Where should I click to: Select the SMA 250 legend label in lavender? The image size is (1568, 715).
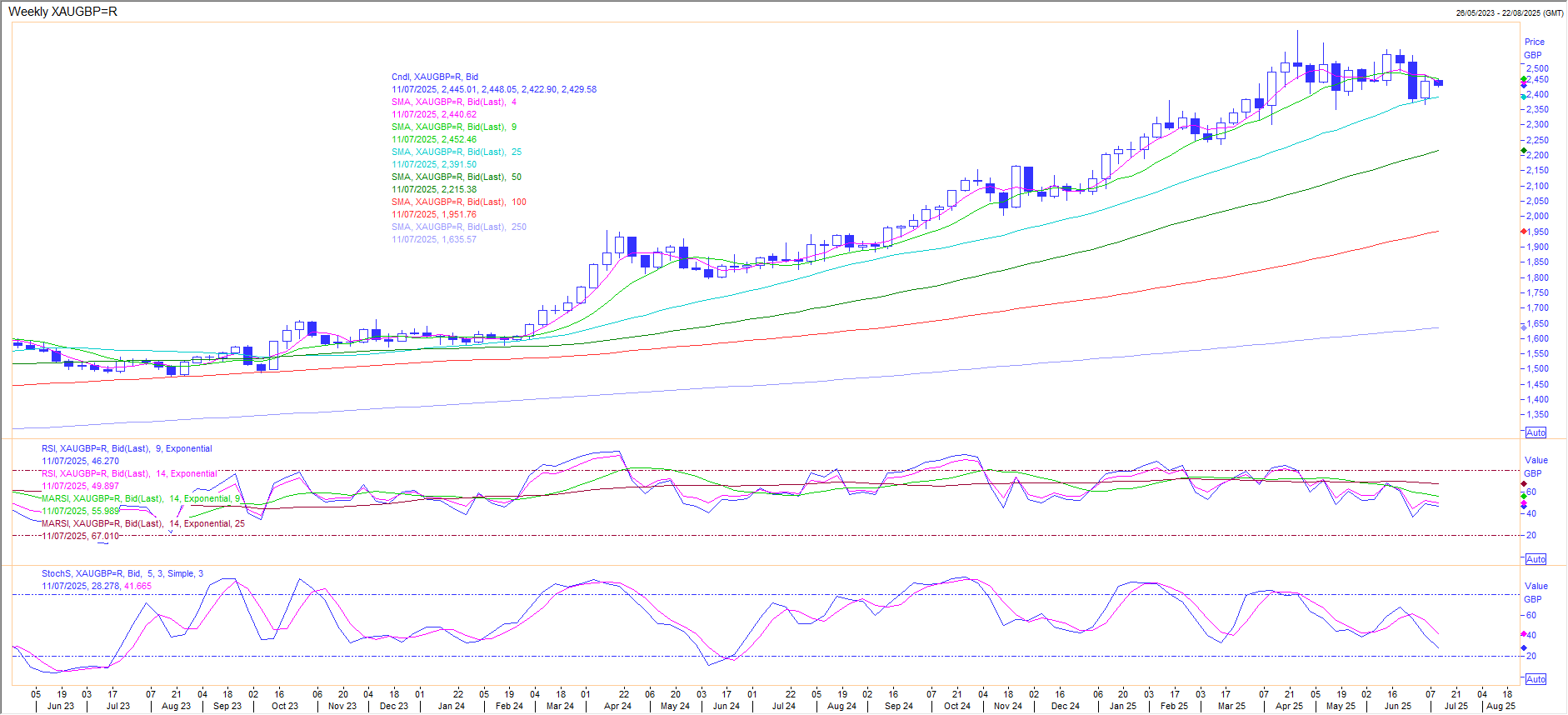click(x=459, y=227)
